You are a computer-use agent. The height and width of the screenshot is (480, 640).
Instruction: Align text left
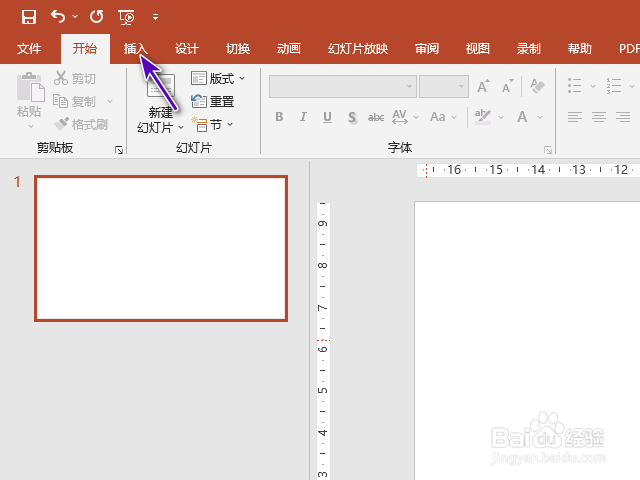coord(575,117)
